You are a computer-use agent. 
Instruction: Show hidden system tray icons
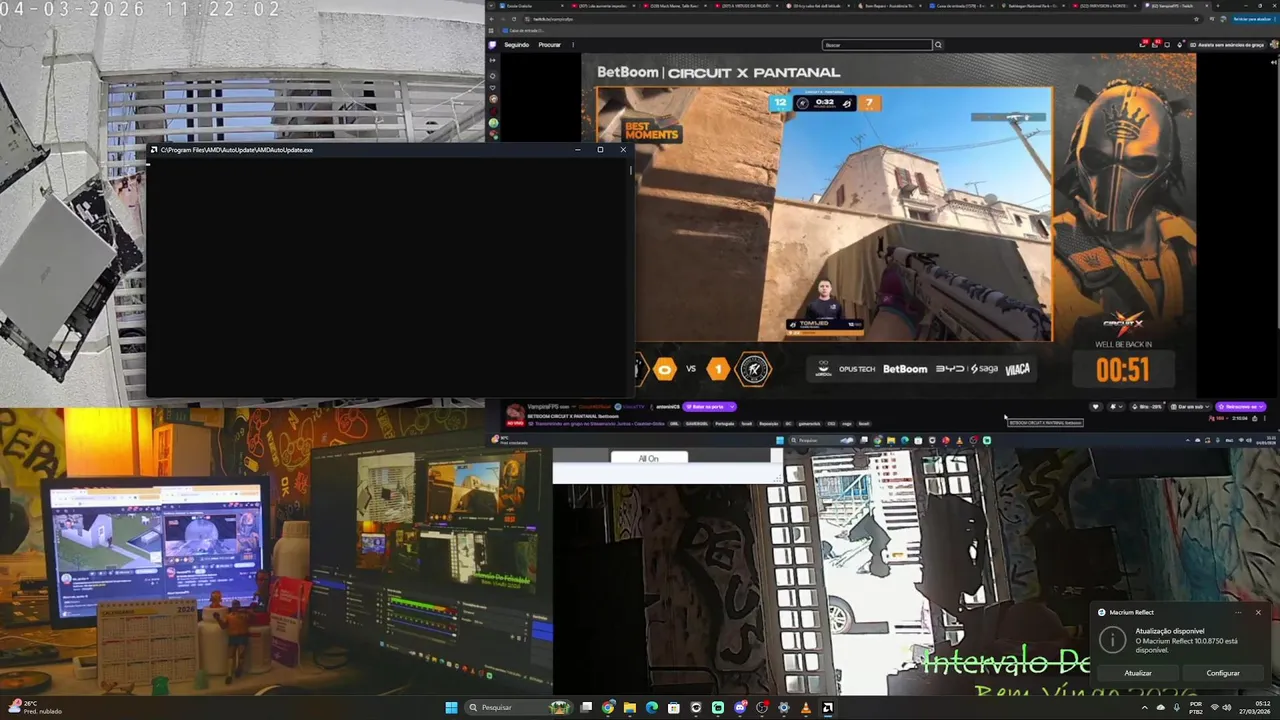(1145, 707)
